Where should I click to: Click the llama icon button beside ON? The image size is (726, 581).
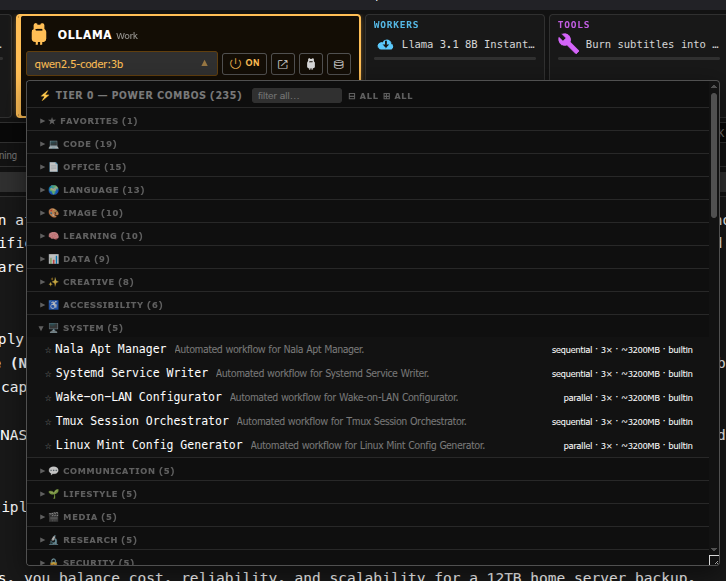[311, 64]
